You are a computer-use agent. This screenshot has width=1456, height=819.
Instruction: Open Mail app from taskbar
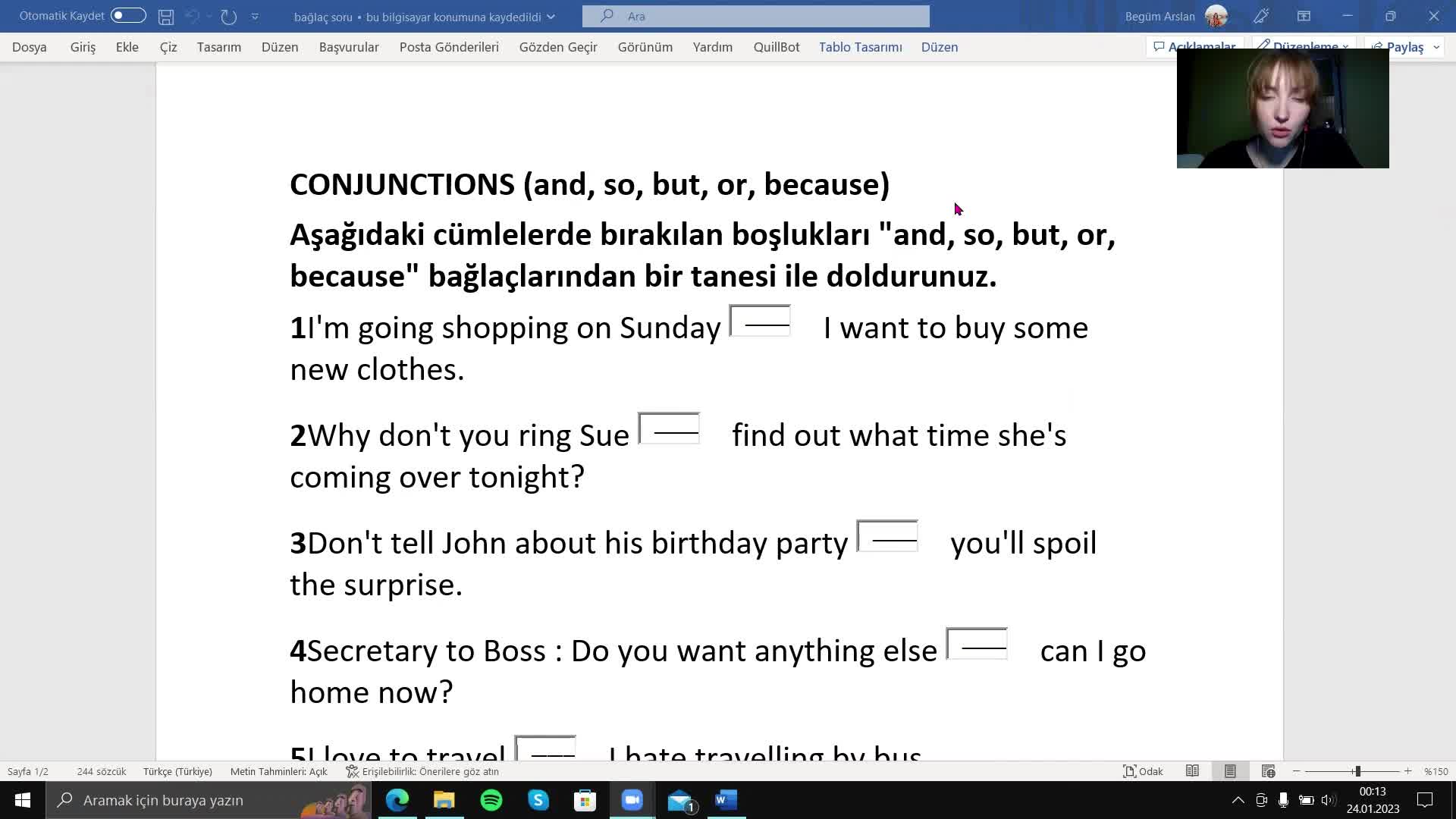(681, 801)
